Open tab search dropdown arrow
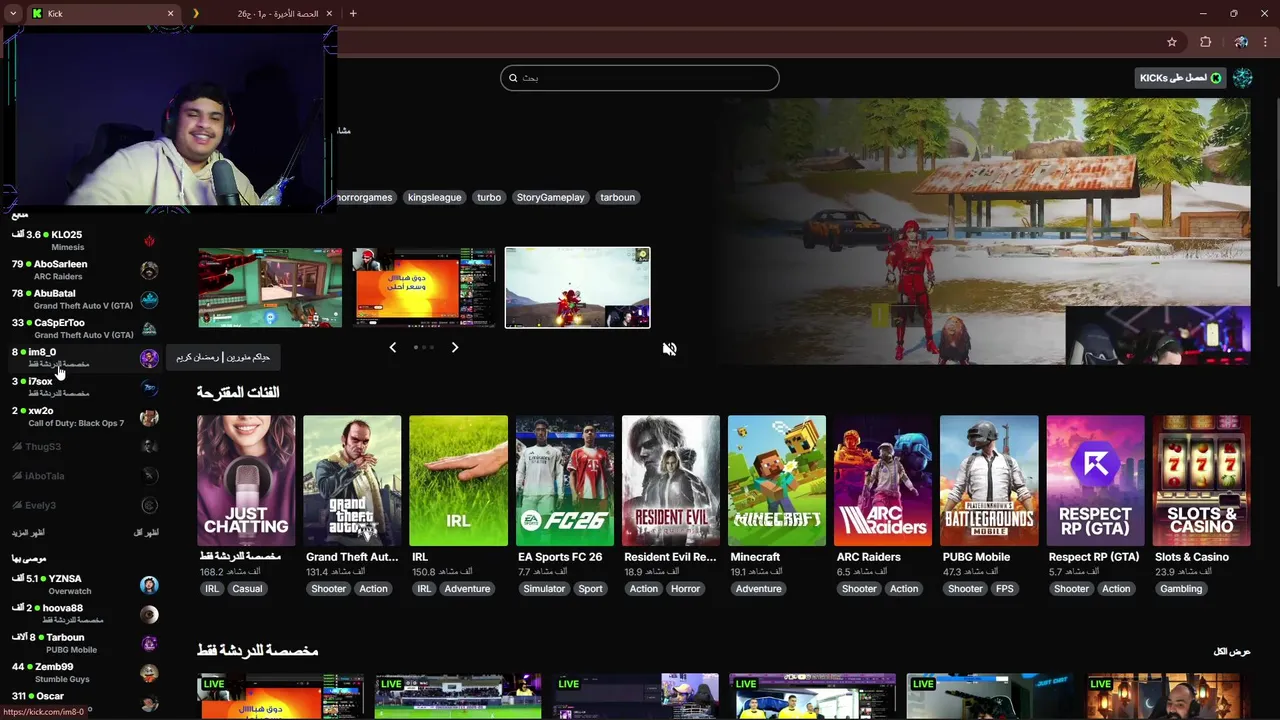This screenshot has height=720, width=1280. pos(13,13)
